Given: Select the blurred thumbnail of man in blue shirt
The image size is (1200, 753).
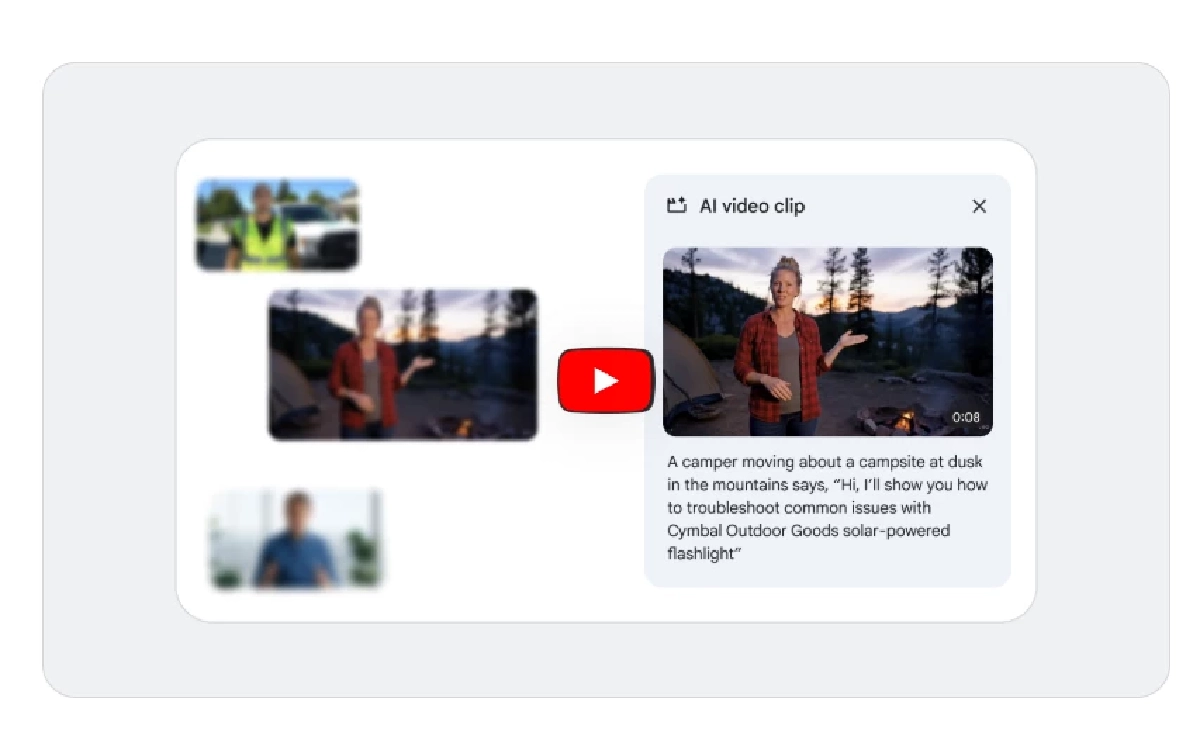Looking at the screenshot, I should tap(296, 539).
